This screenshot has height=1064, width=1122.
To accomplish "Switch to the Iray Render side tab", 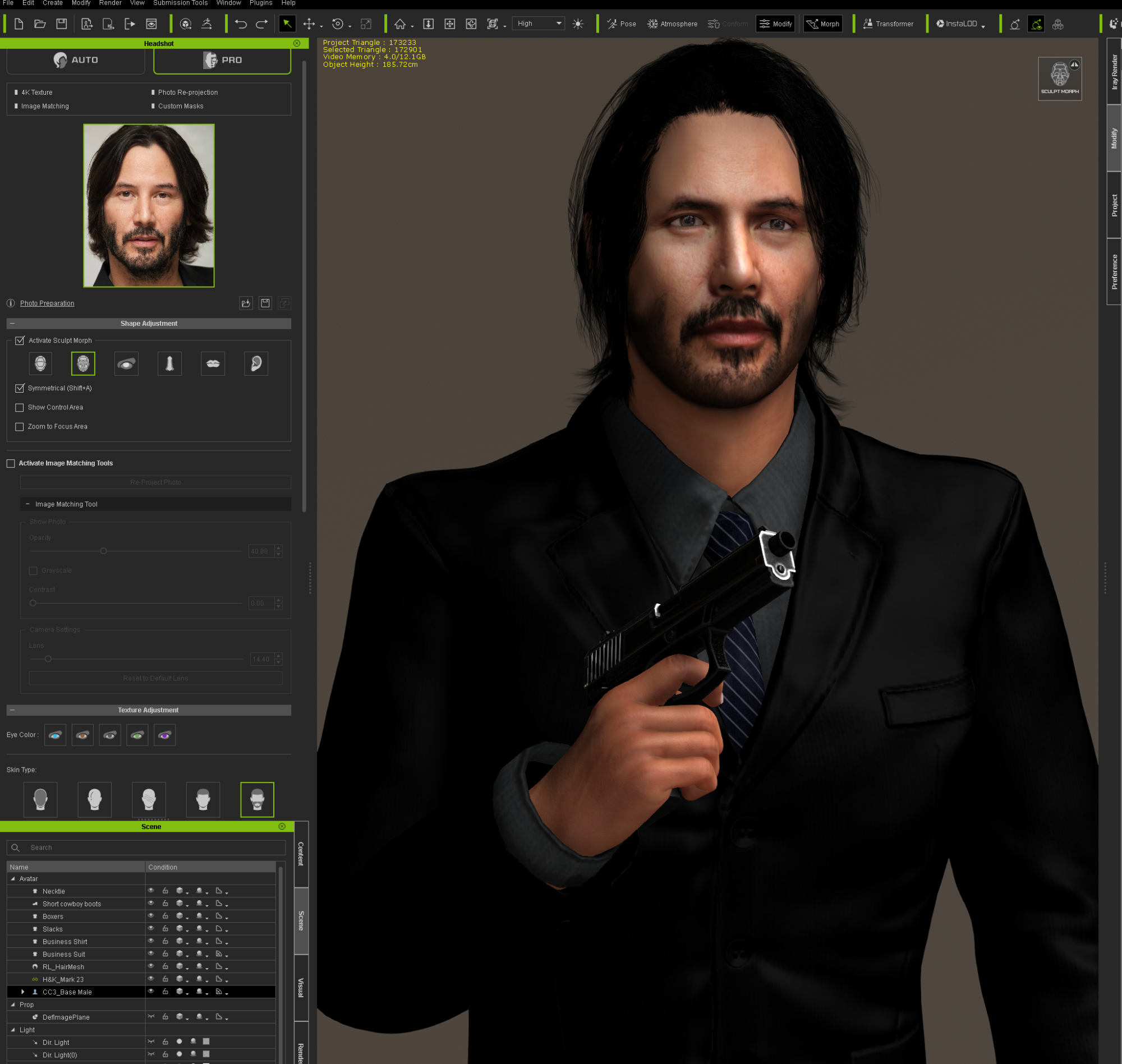I will (x=1114, y=71).
